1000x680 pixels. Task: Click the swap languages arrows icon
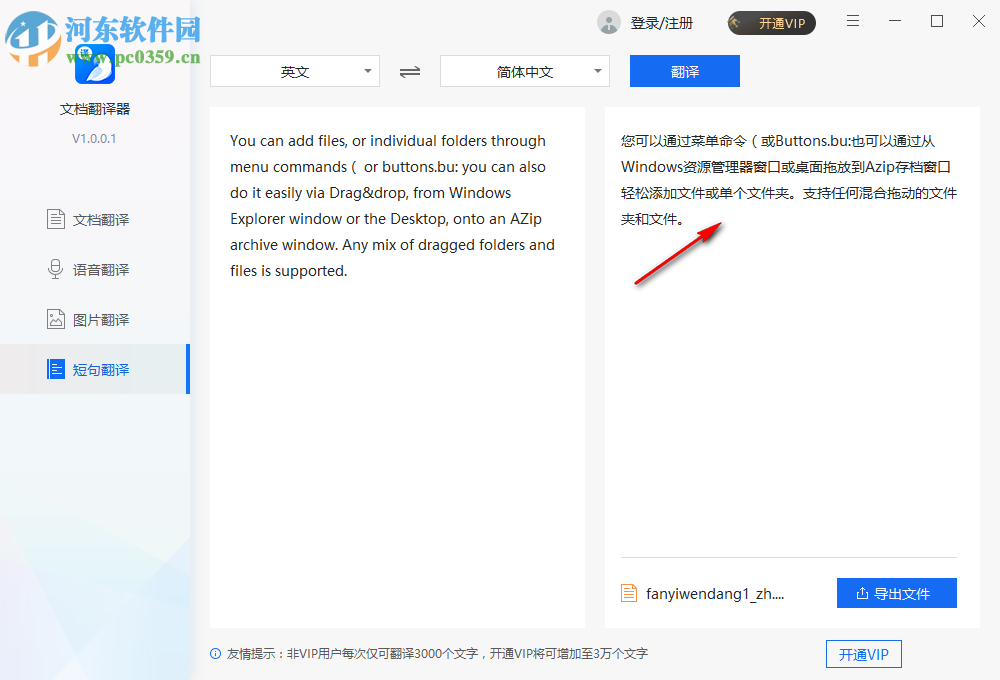409,71
